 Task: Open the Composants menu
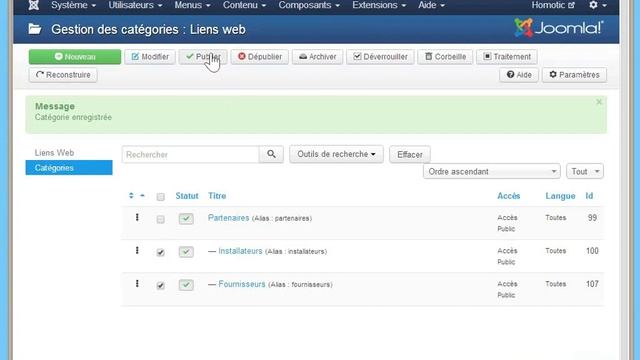[x=309, y=5]
